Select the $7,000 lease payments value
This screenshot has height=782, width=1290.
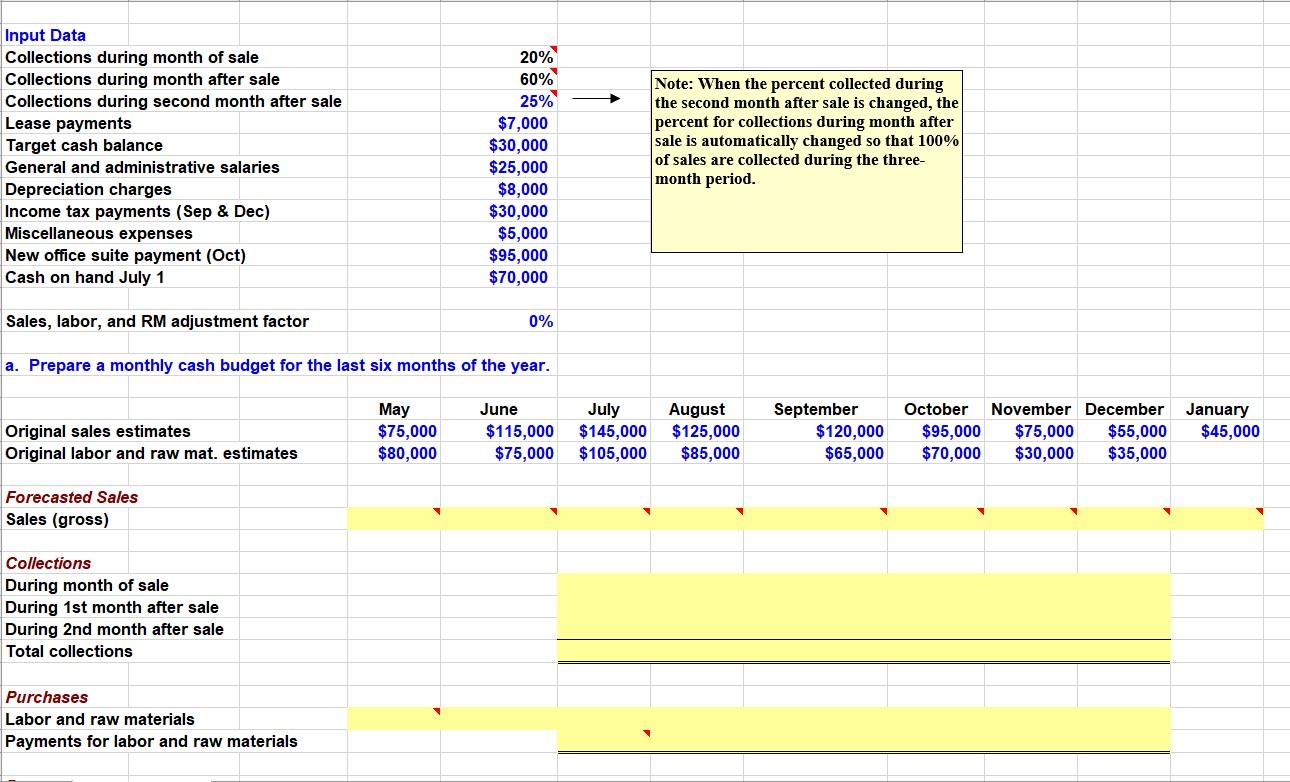(523, 123)
